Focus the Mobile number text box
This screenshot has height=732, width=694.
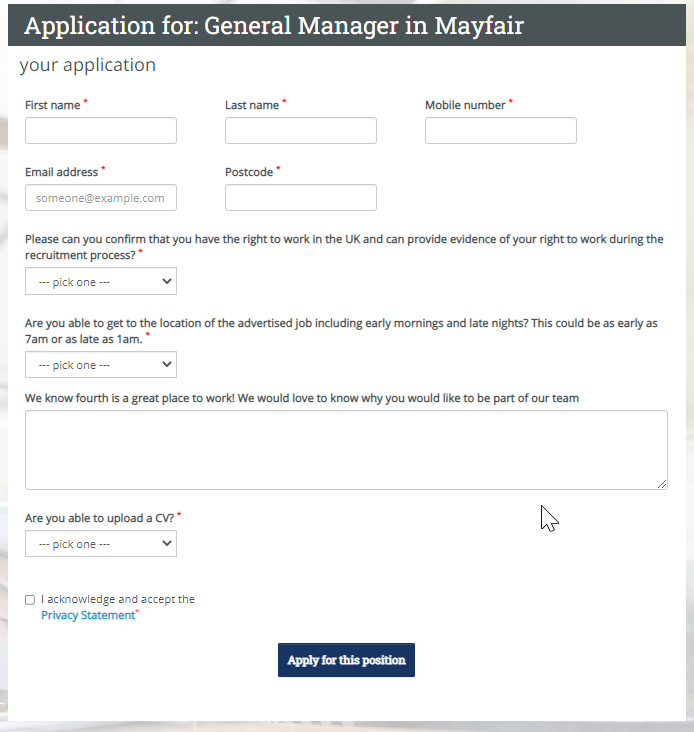click(x=501, y=131)
